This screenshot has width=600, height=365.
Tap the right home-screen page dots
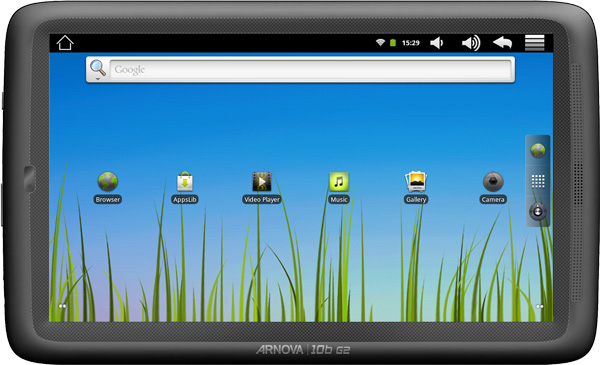pyautogui.click(x=540, y=306)
